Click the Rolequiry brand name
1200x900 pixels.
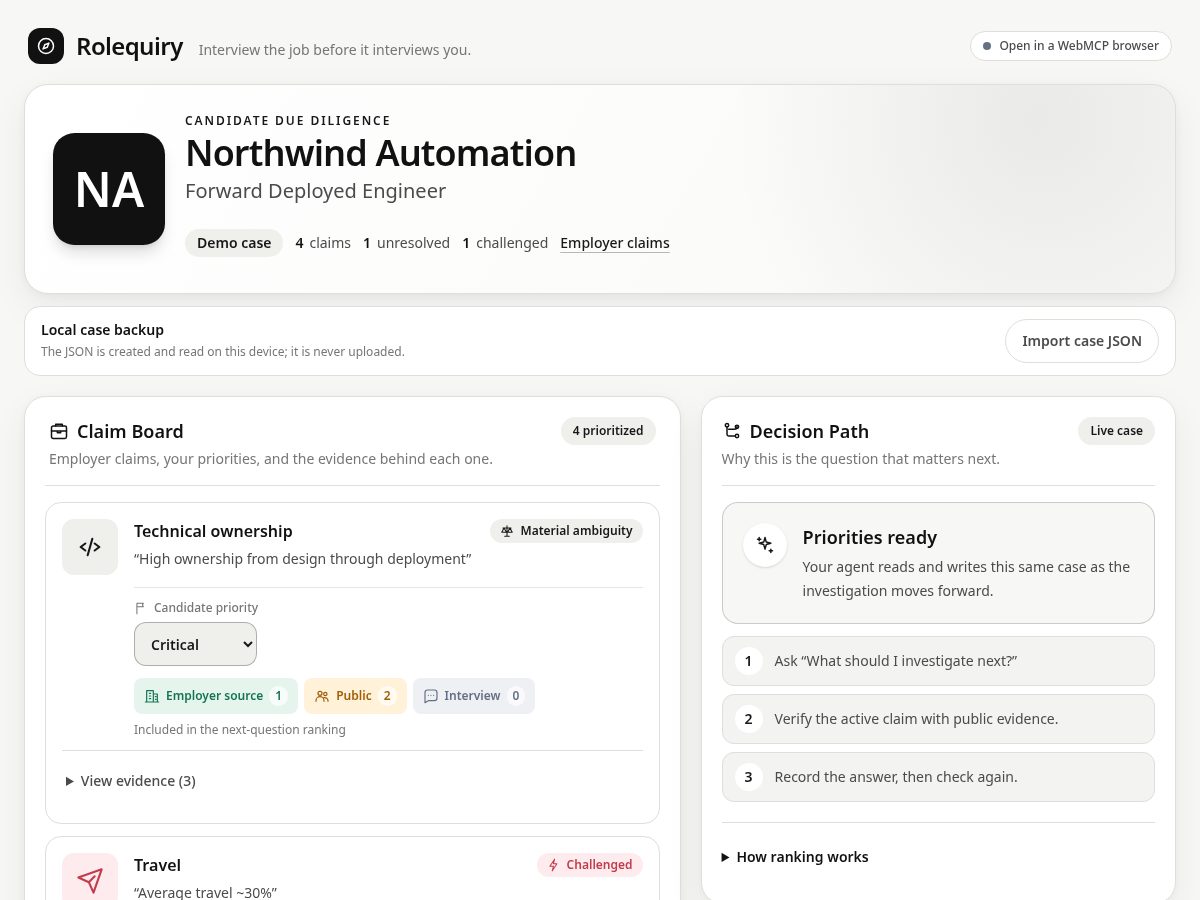[x=130, y=46]
